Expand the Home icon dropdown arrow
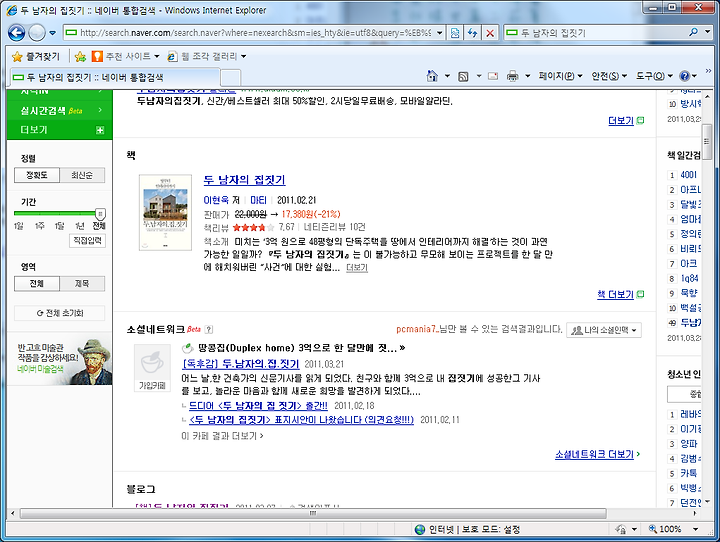The width and height of the screenshot is (720, 542). [447, 76]
